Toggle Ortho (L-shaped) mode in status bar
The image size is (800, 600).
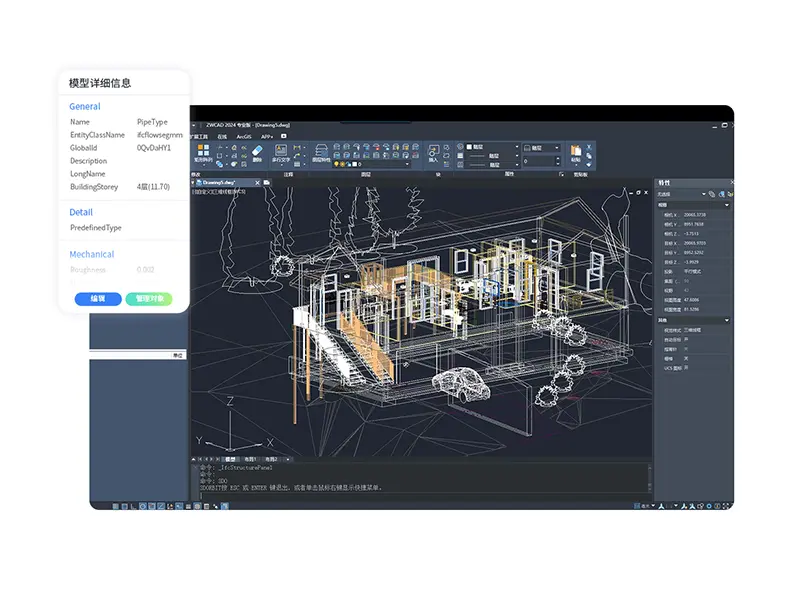133,506
